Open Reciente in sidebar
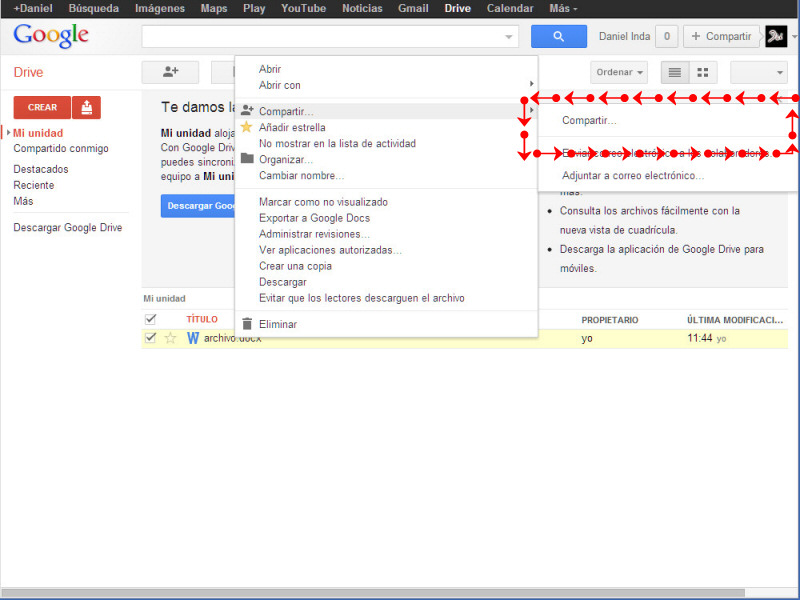Screen dimensions: 800x600 pos(34,185)
